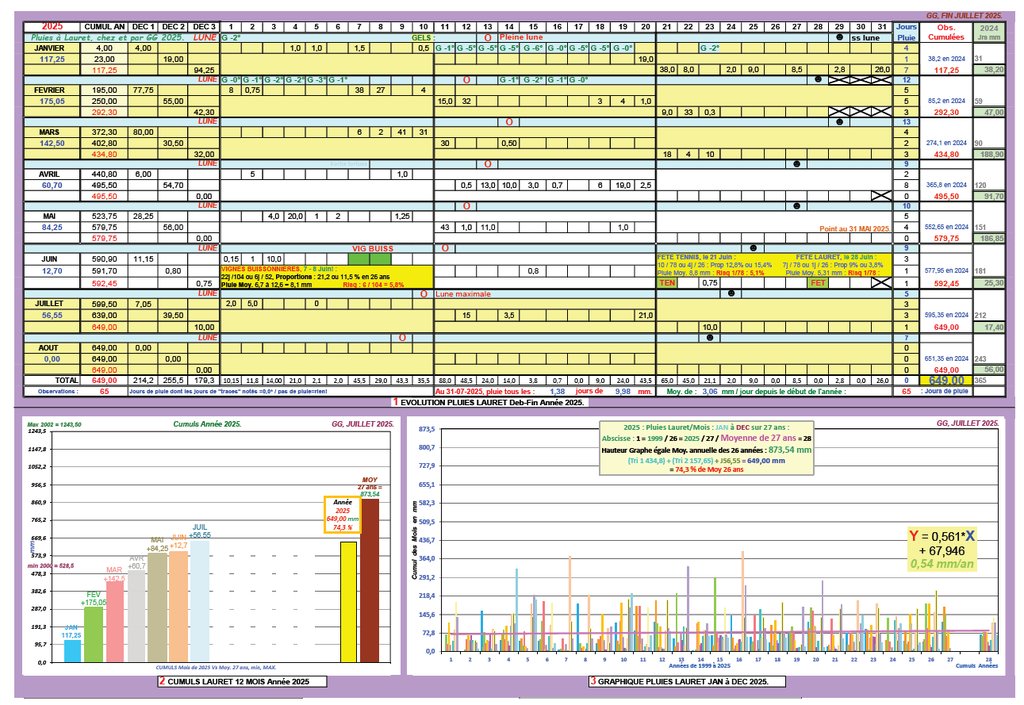
Task: Select the large yellow 649,00 total cell
Action: 946,380
